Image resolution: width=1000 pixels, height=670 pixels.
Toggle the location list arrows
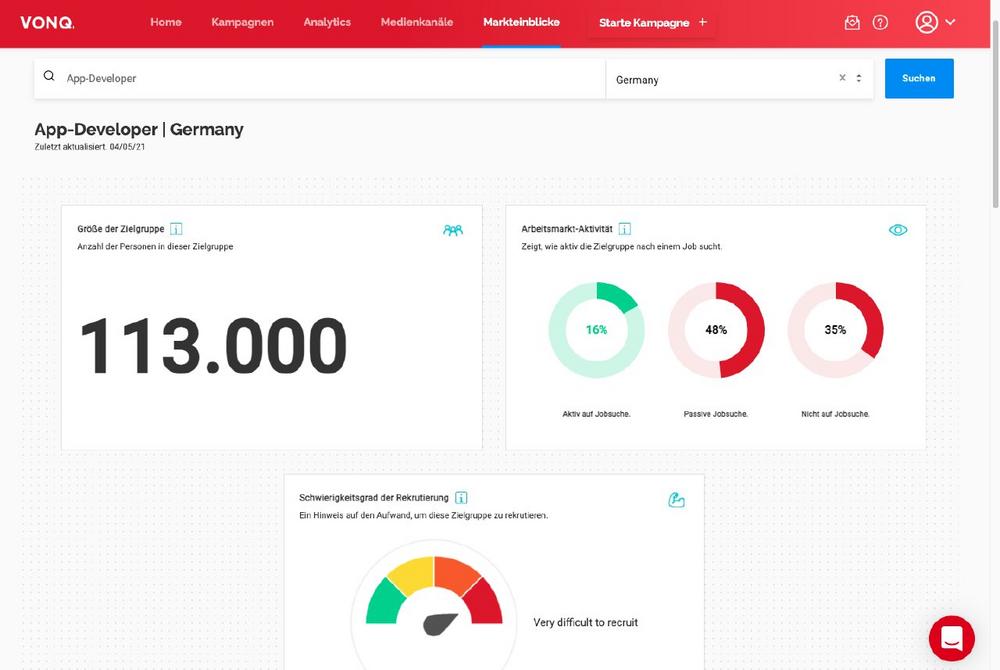tap(859, 78)
